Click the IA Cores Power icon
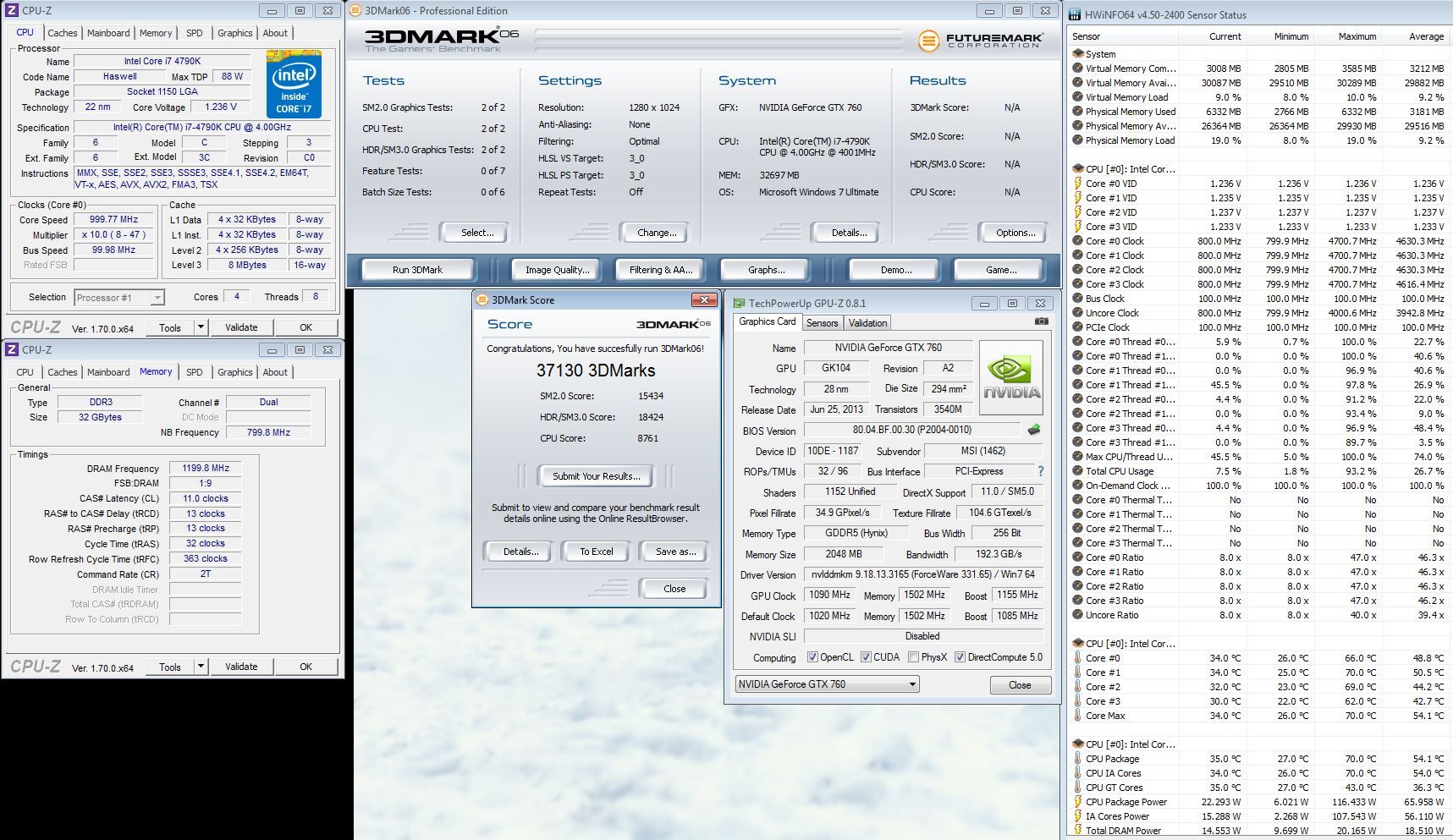The width and height of the screenshot is (1453, 840). (x=1077, y=816)
